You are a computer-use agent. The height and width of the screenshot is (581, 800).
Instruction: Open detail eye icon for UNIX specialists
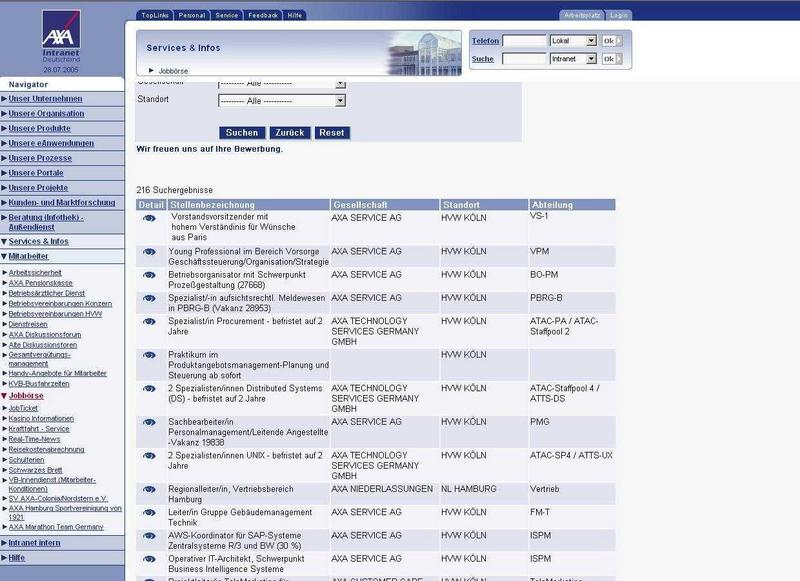pos(149,456)
